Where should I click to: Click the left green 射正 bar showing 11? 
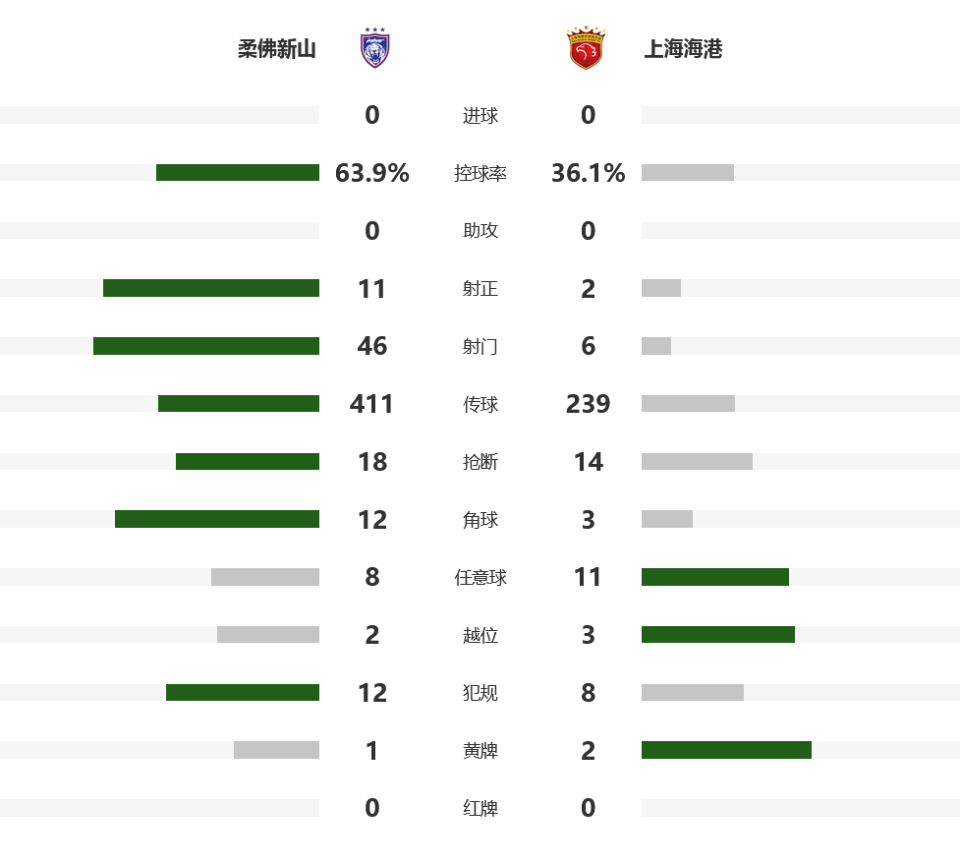211,289
